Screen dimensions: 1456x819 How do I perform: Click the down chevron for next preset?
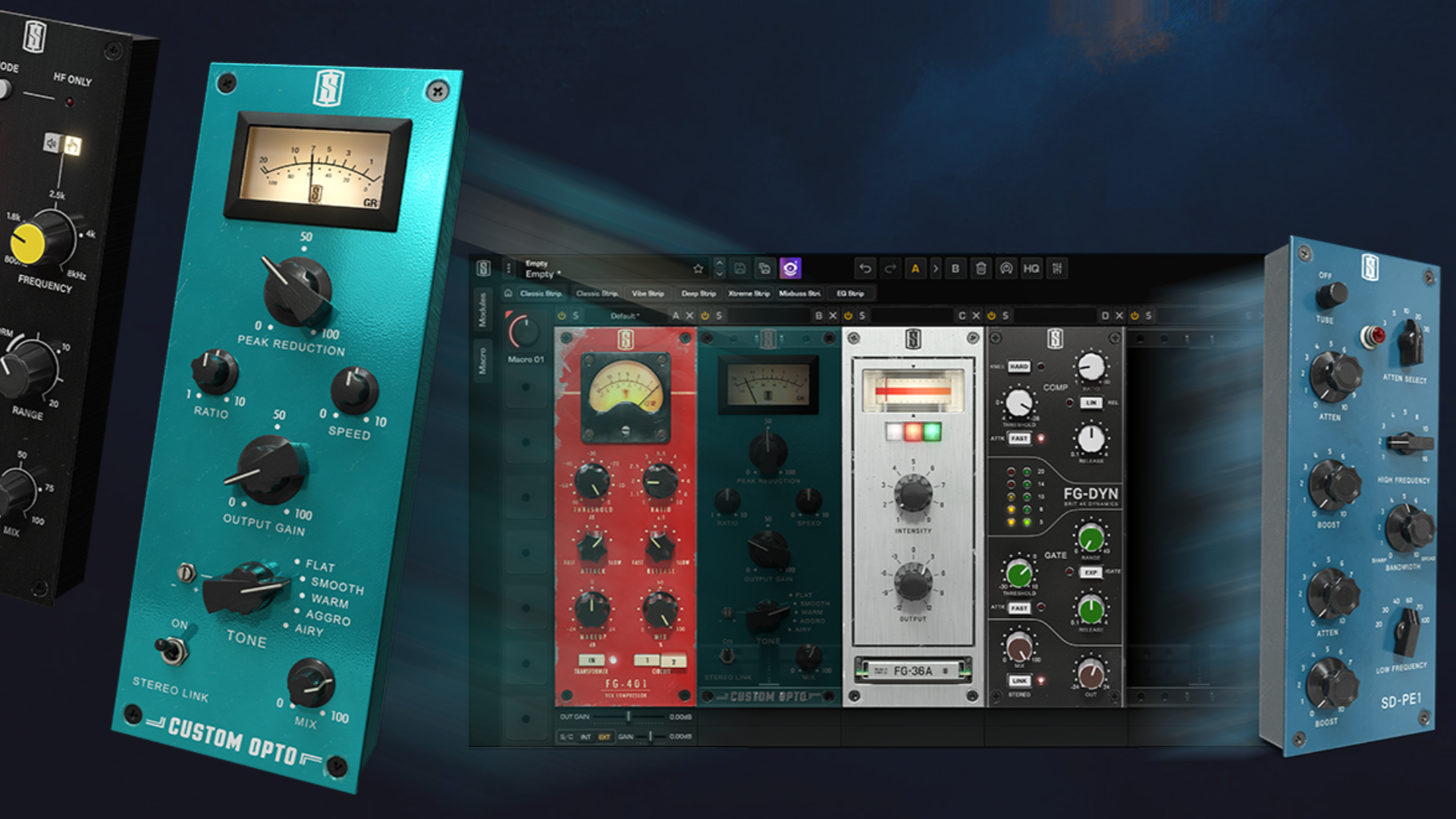720,274
